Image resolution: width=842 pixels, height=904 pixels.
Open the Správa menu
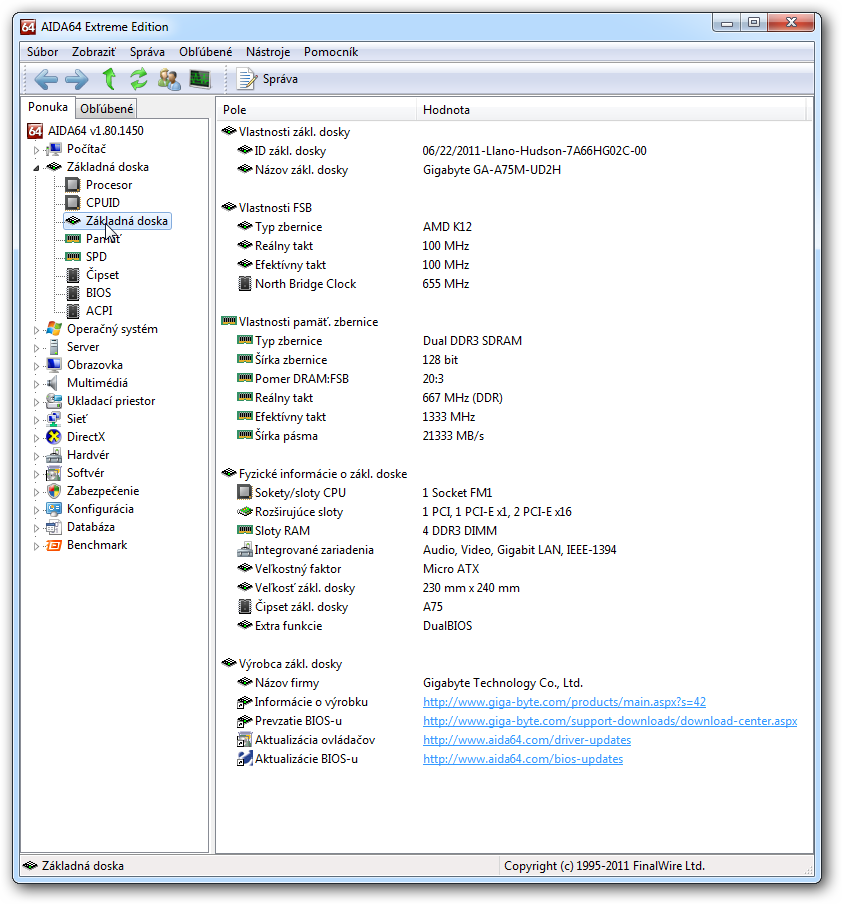pos(147,52)
